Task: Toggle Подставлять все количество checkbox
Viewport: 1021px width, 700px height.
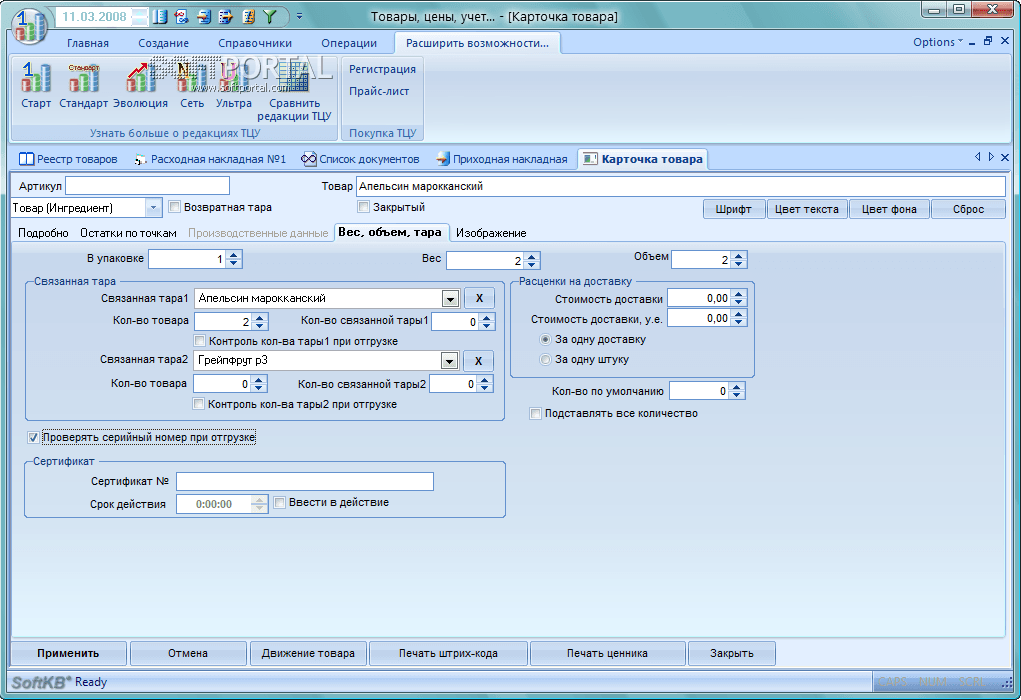Action: (x=535, y=413)
